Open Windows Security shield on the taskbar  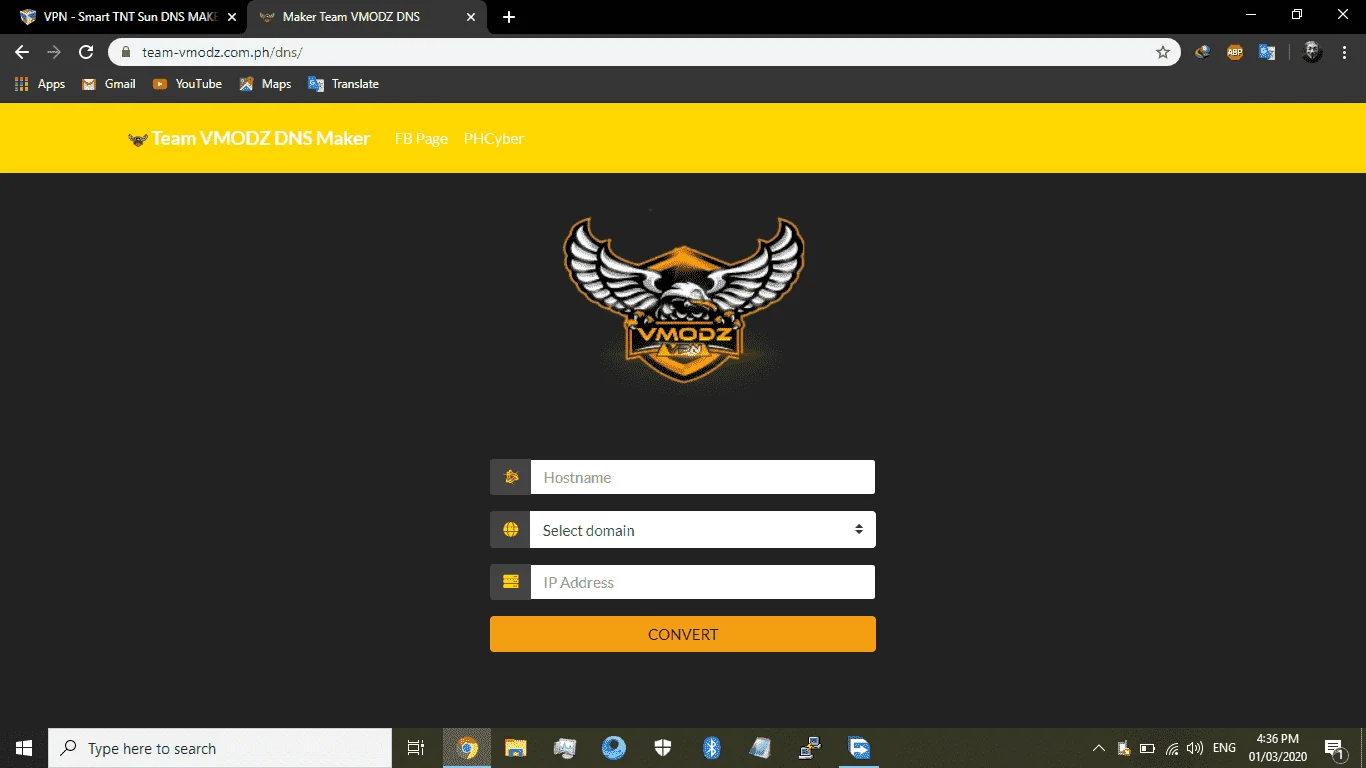point(662,748)
